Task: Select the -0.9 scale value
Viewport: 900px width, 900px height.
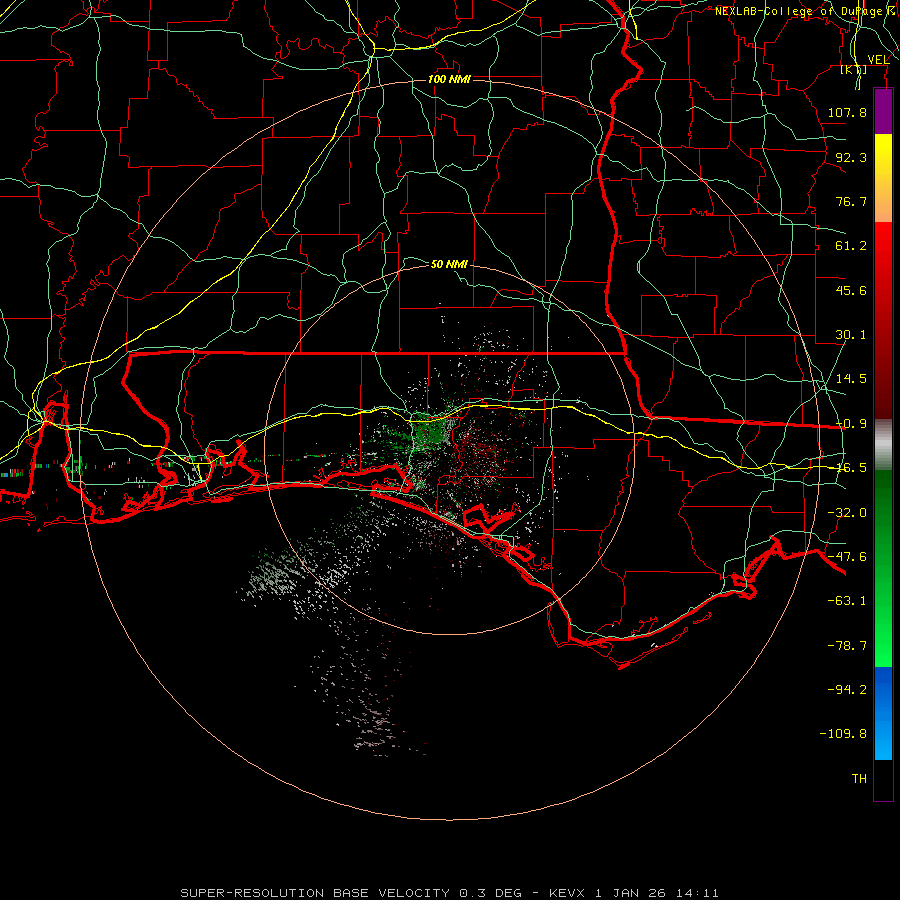Action: point(851,424)
